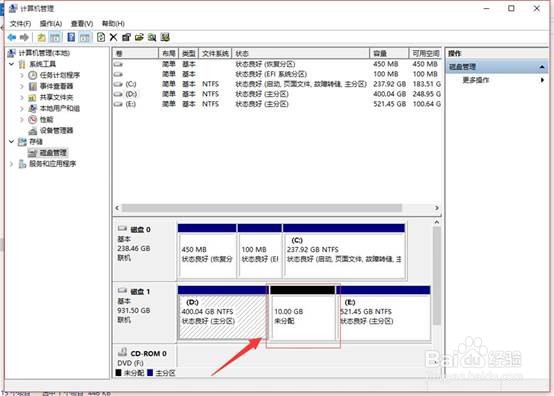Click the Back arrow in toolbar
Viewport: 554px width, 396px height.
(12, 37)
